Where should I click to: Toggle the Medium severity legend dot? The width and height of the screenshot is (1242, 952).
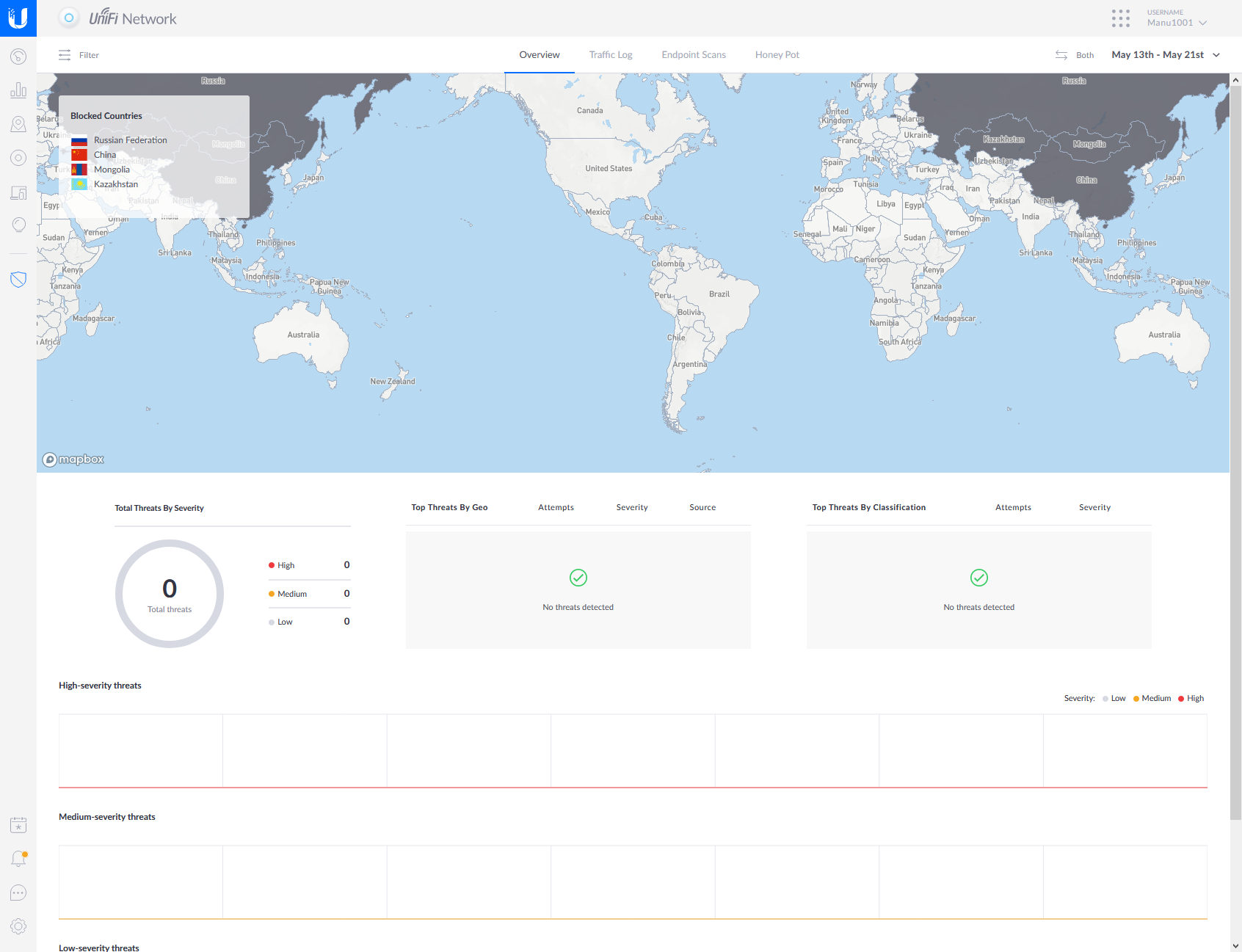(x=1136, y=699)
